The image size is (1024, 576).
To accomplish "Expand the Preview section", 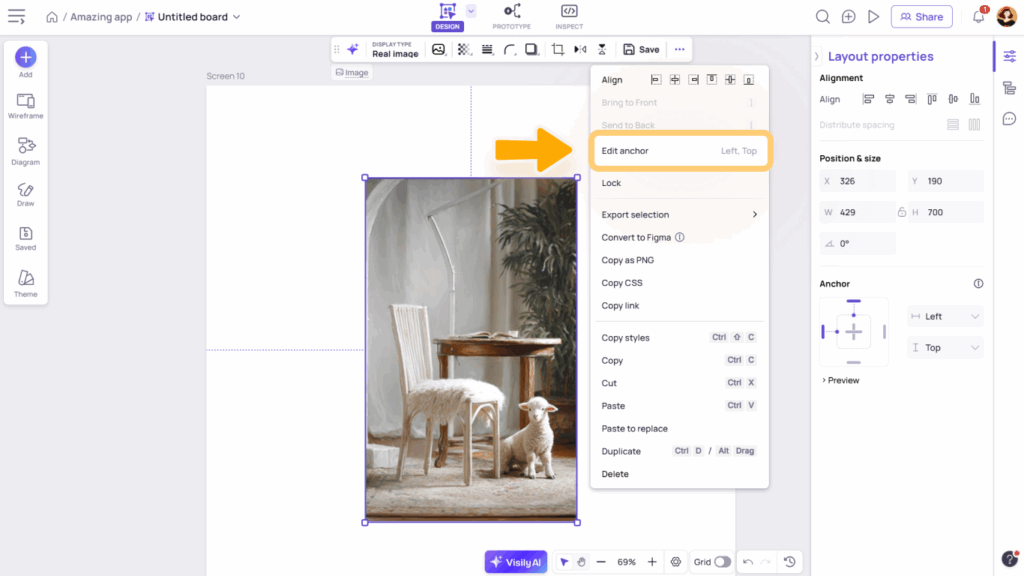I will point(840,380).
